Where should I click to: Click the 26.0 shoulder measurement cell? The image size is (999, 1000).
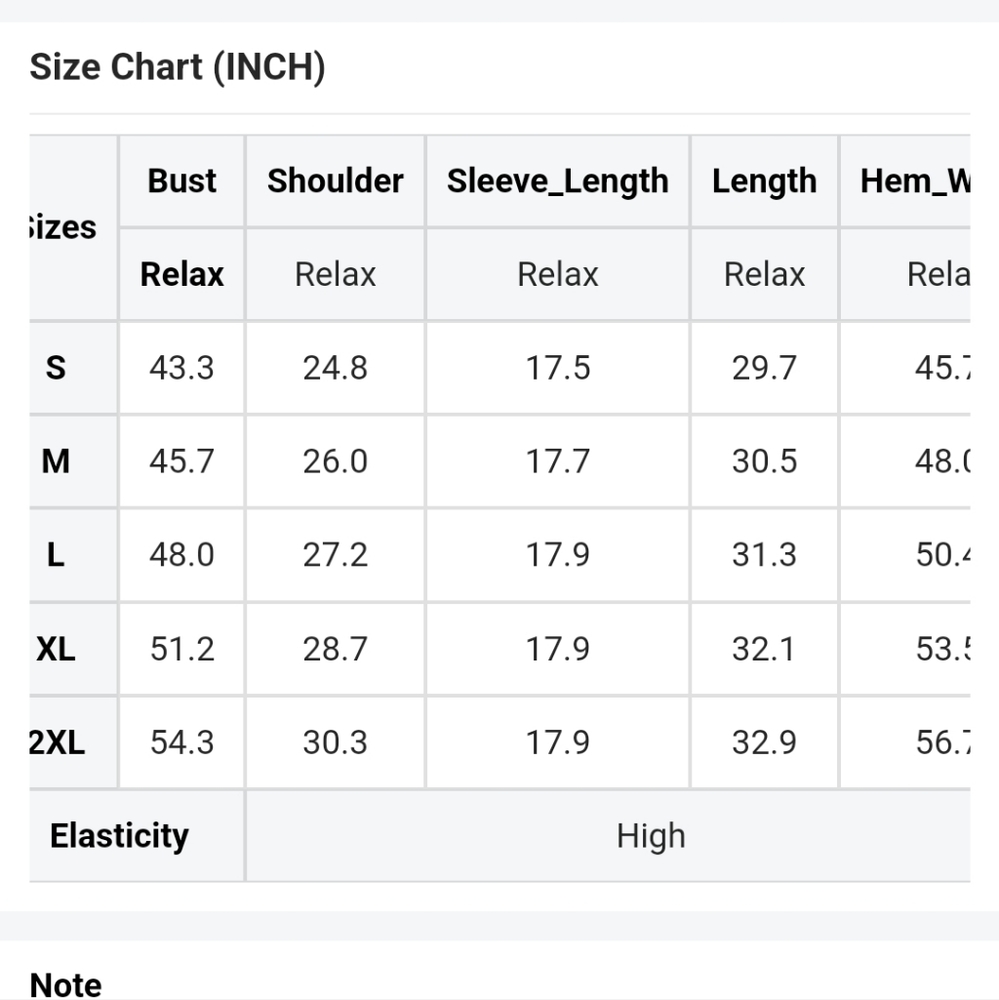(336, 461)
